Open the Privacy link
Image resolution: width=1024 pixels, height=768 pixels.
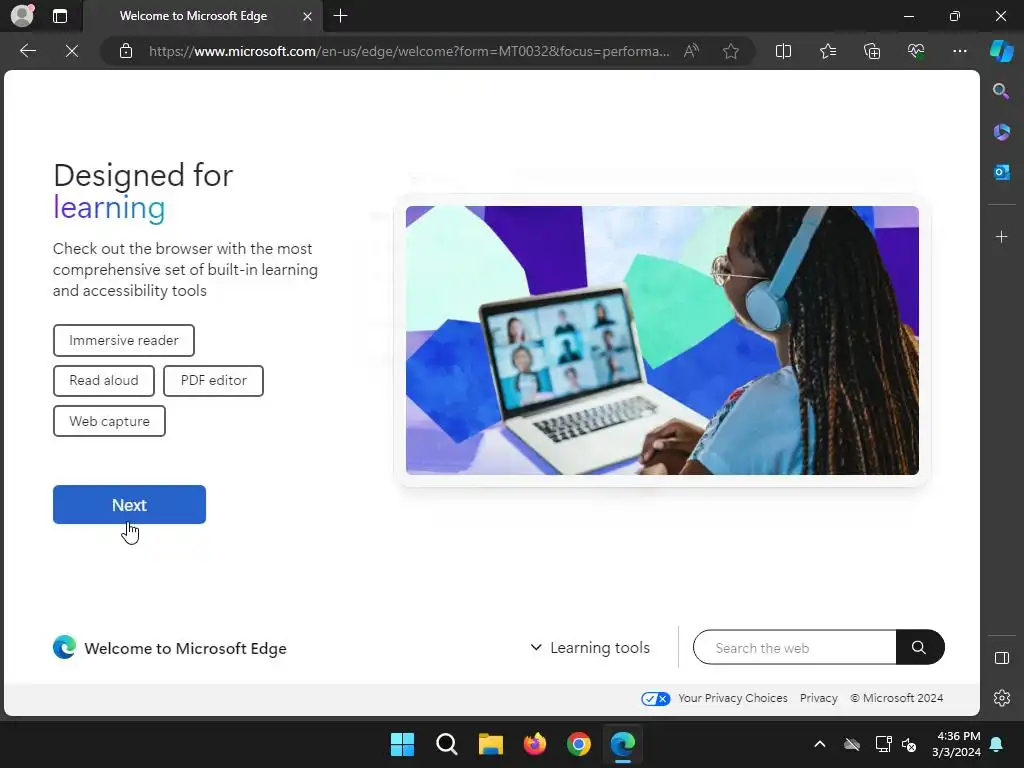818,698
